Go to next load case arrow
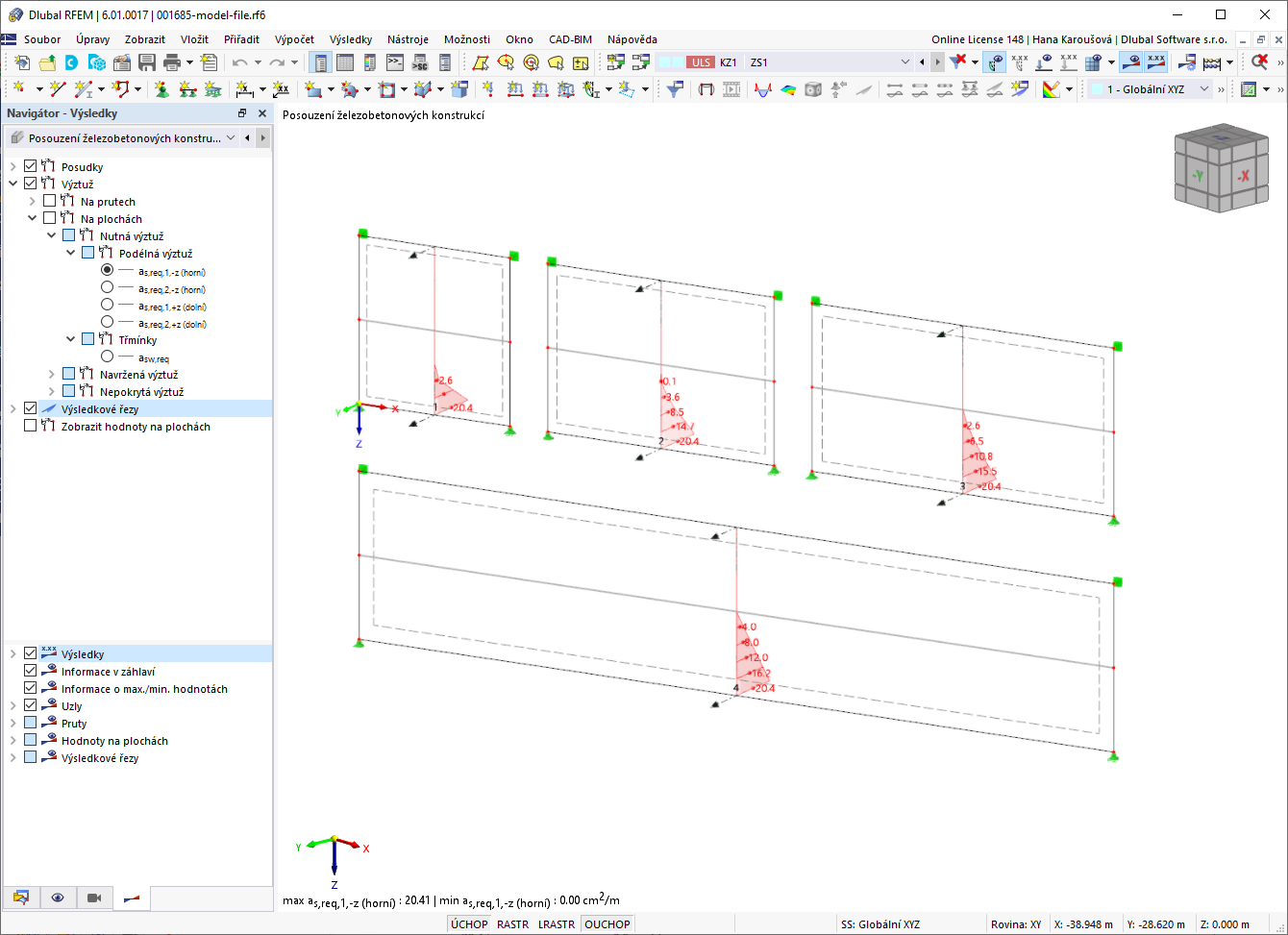The width and height of the screenshot is (1288, 935). point(937,62)
